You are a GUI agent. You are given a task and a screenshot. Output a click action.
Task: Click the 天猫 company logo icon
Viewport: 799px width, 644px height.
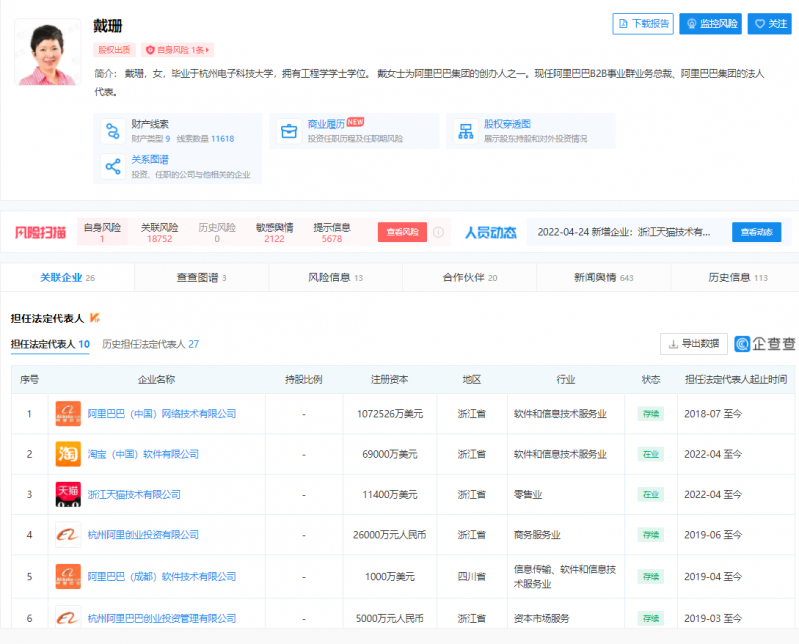click(x=68, y=494)
